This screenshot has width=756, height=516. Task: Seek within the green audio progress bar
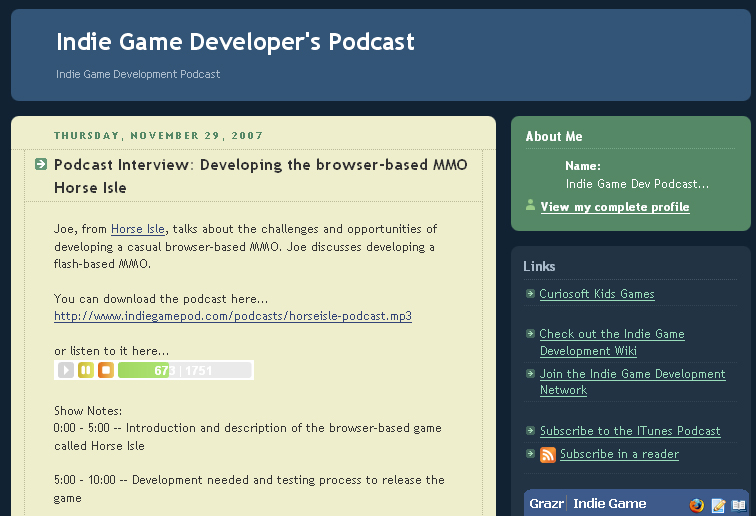[x=185, y=370]
